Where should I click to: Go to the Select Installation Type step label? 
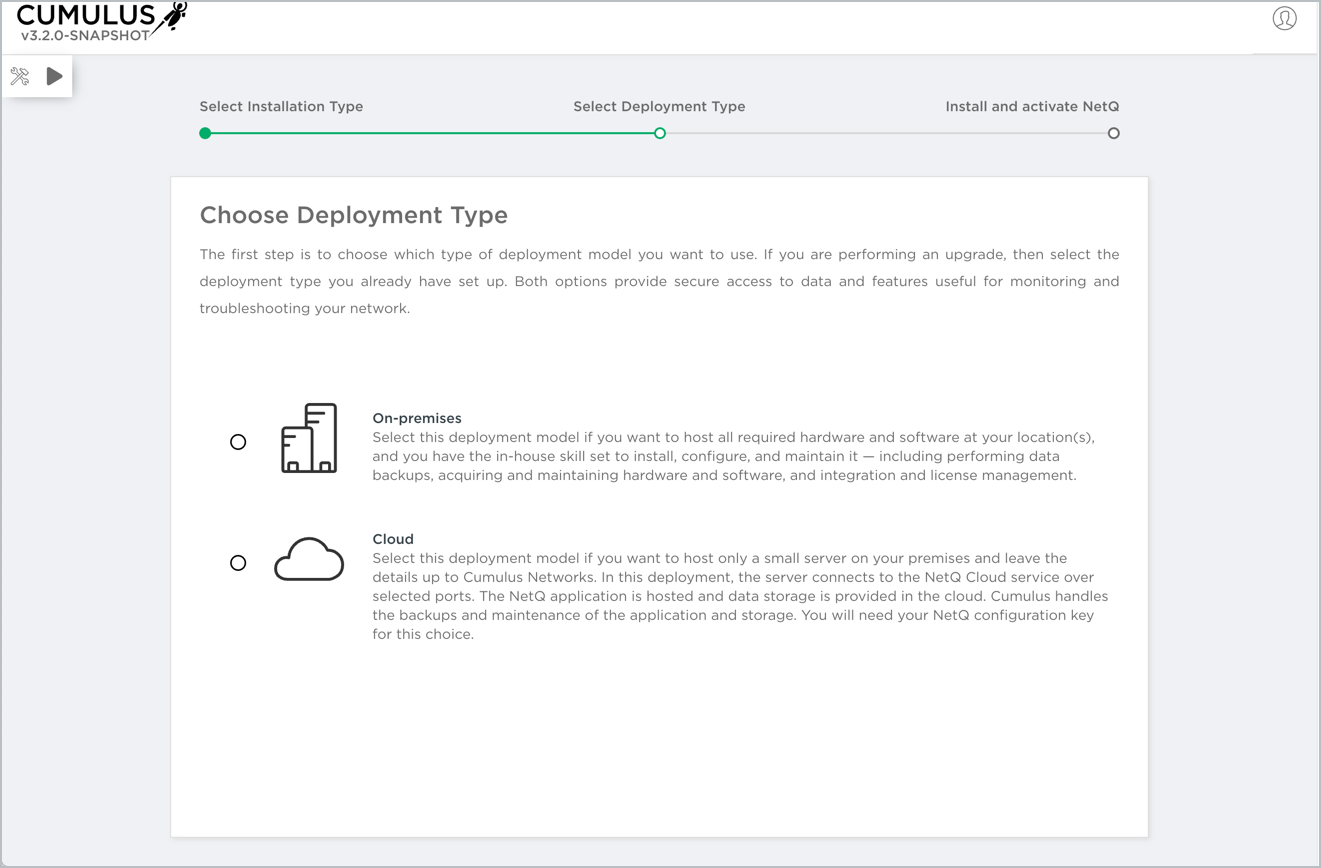pos(281,106)
